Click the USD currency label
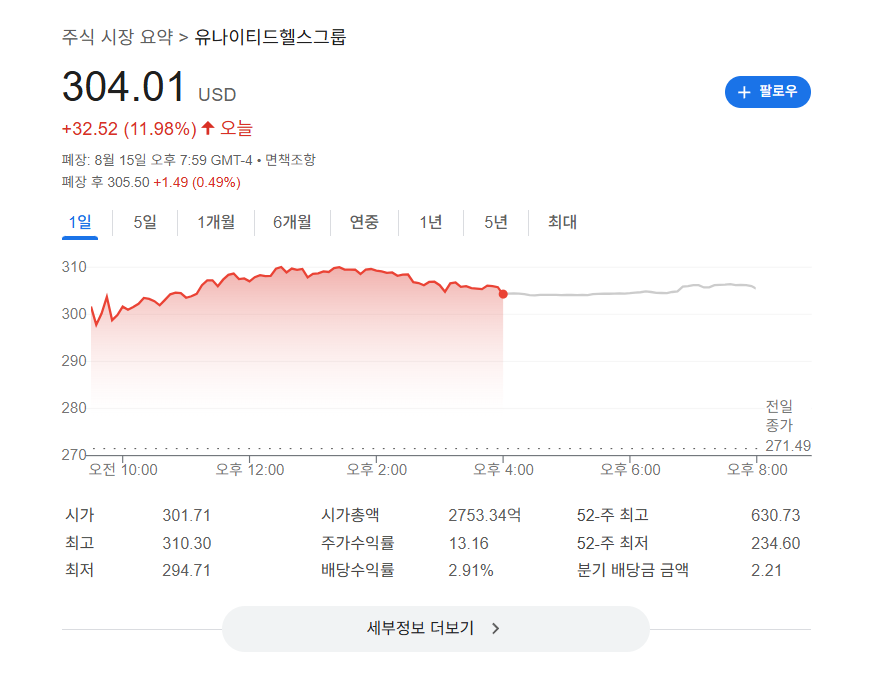The width and height of the screenshot is (870, 677). pos(217,95)
